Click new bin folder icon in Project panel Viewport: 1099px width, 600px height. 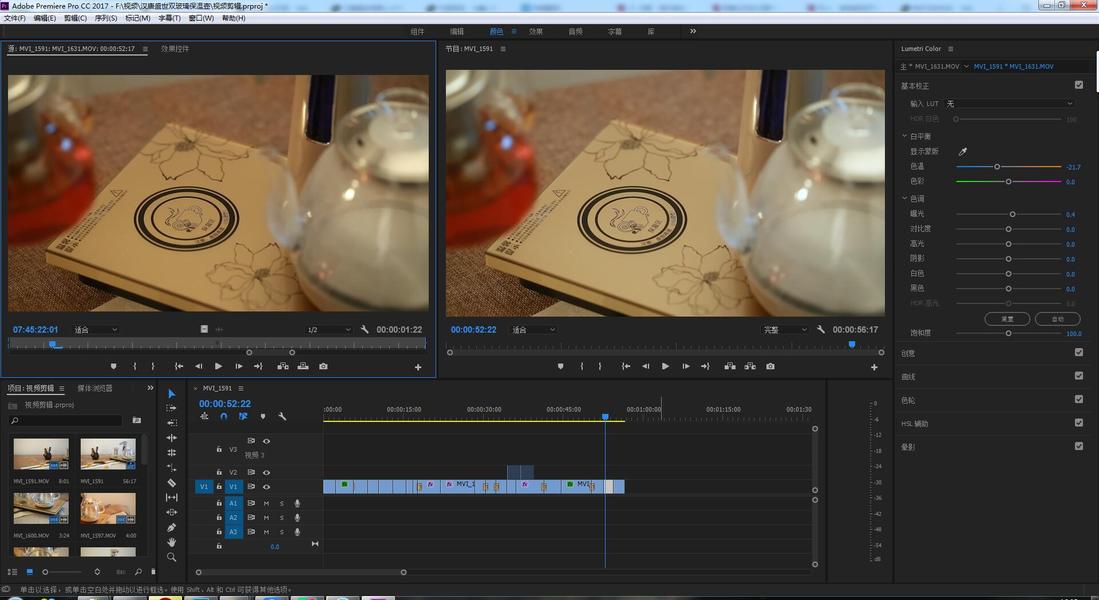[137, 420]
